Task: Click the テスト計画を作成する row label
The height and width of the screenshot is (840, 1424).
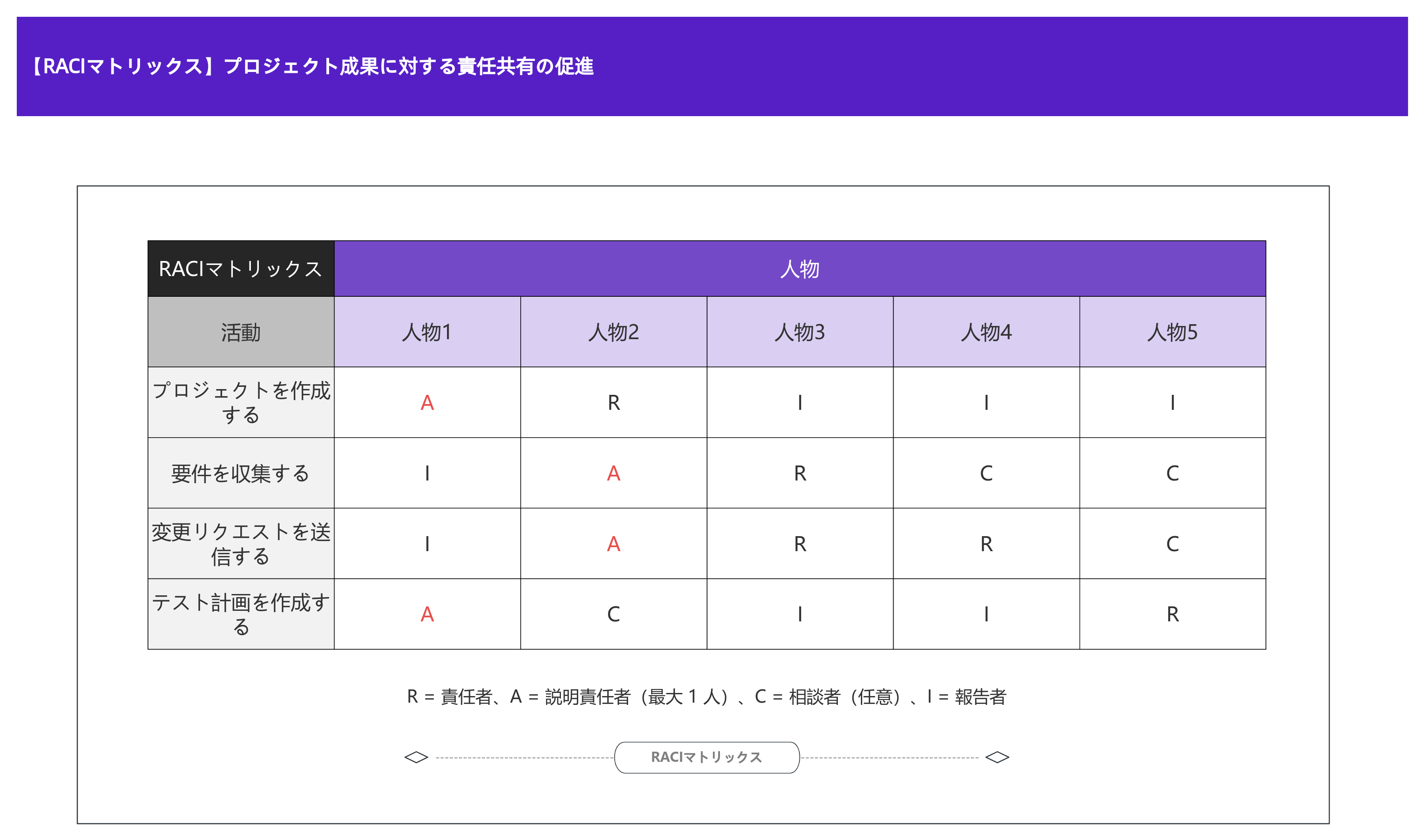Action: click(241, 614)
